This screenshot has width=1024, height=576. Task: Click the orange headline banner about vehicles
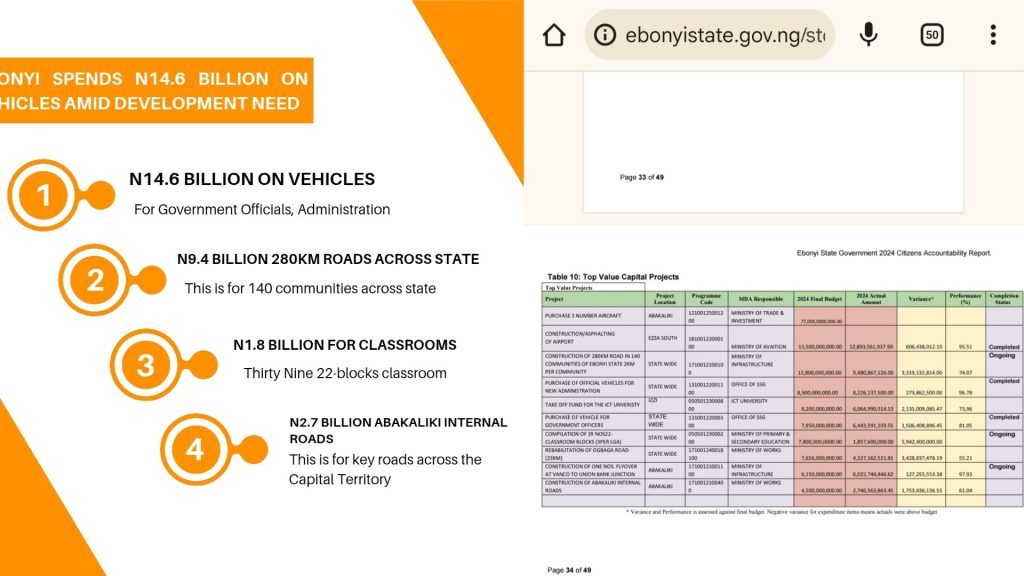[155, 91]
